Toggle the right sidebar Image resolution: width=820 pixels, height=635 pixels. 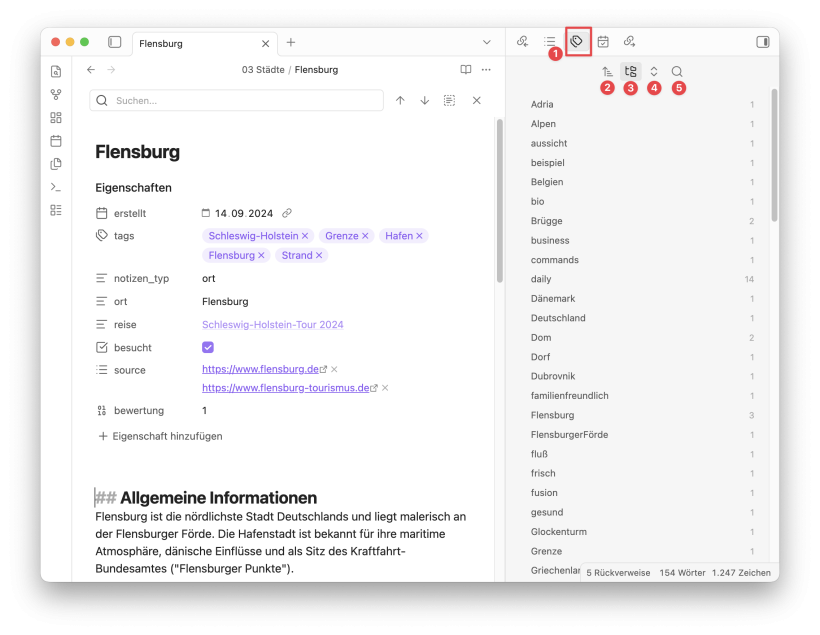[762, 42]
